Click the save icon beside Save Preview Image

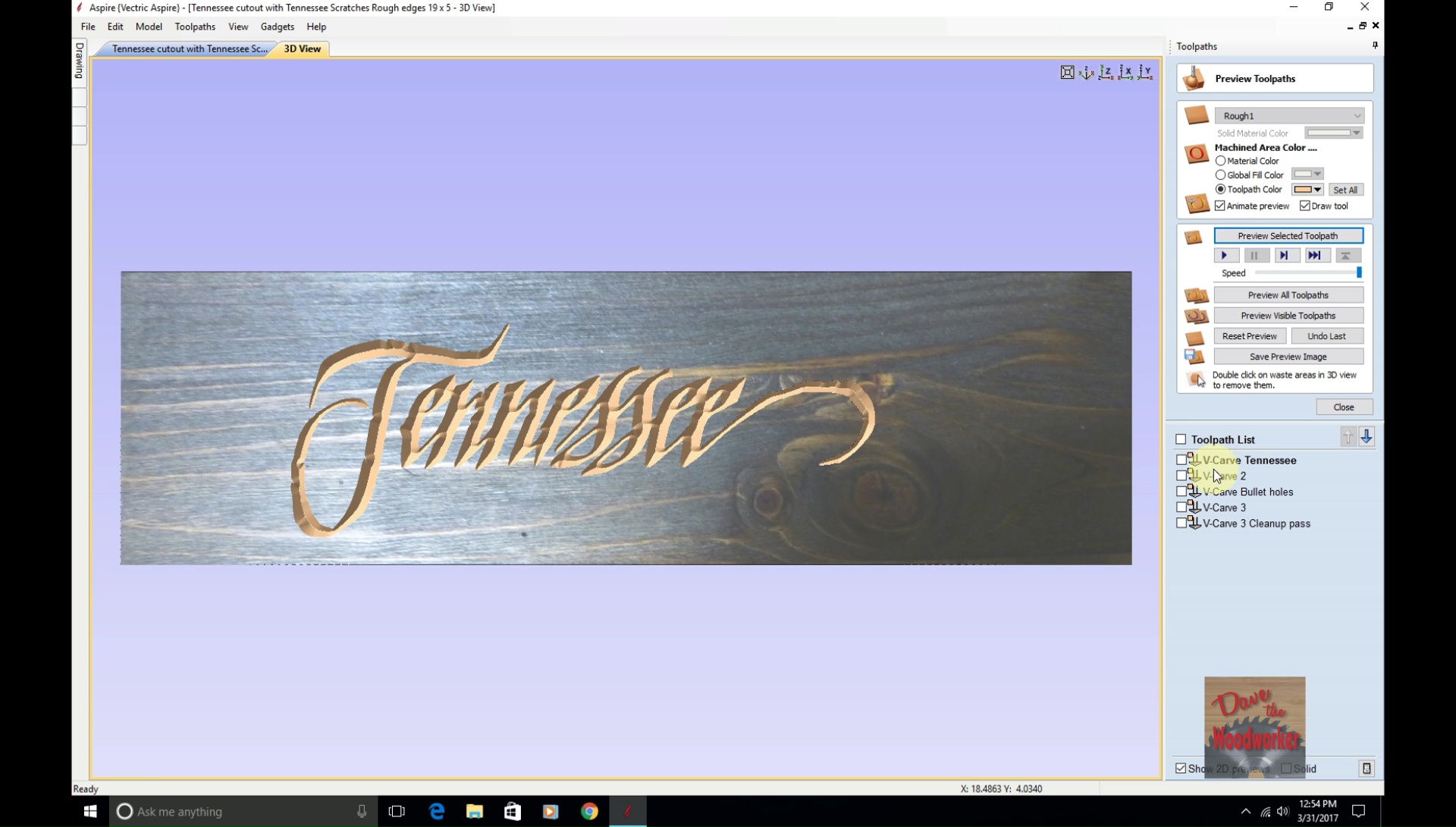(1194, 357)
